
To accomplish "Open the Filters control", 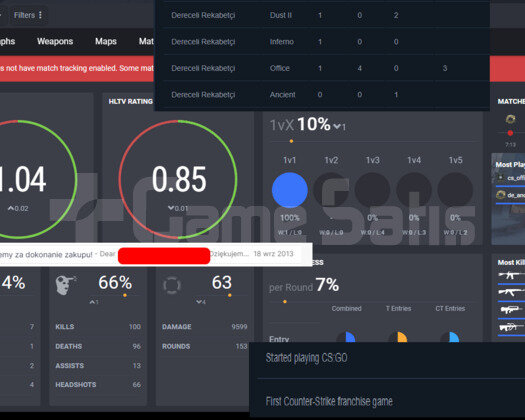I will coord(28,15).
